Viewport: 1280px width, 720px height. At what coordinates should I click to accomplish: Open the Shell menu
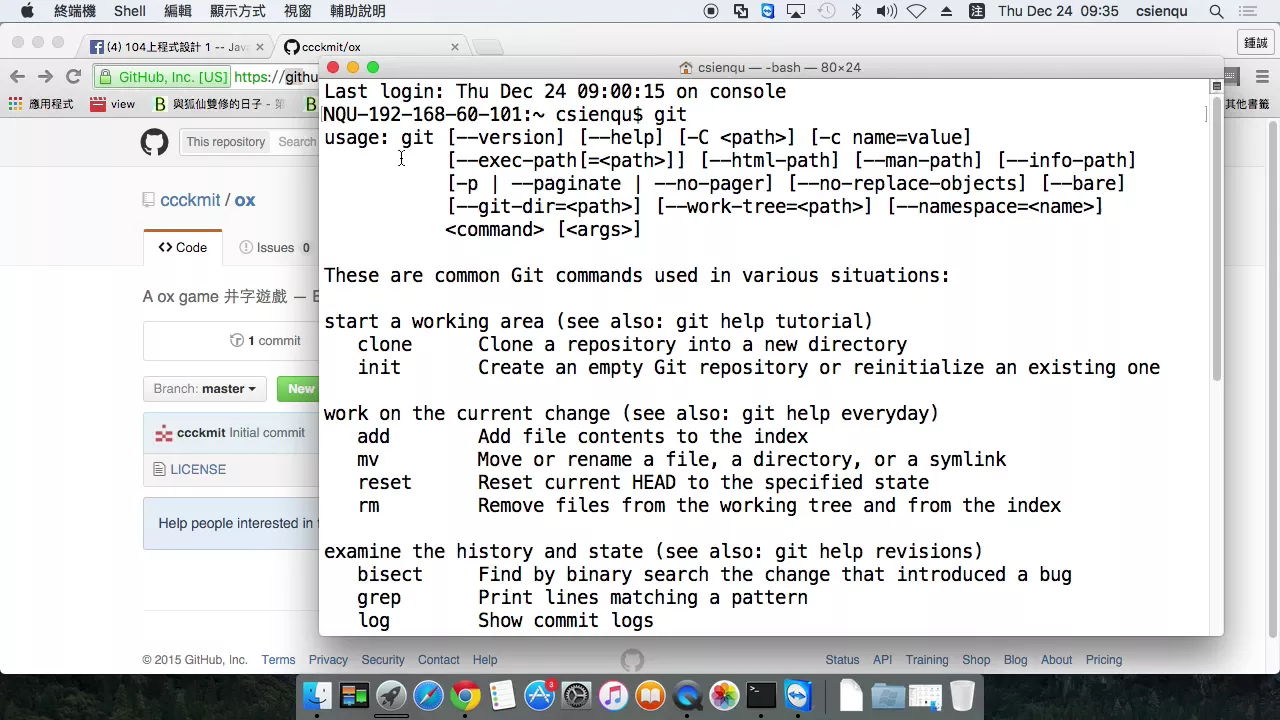(x=130, y=11)
